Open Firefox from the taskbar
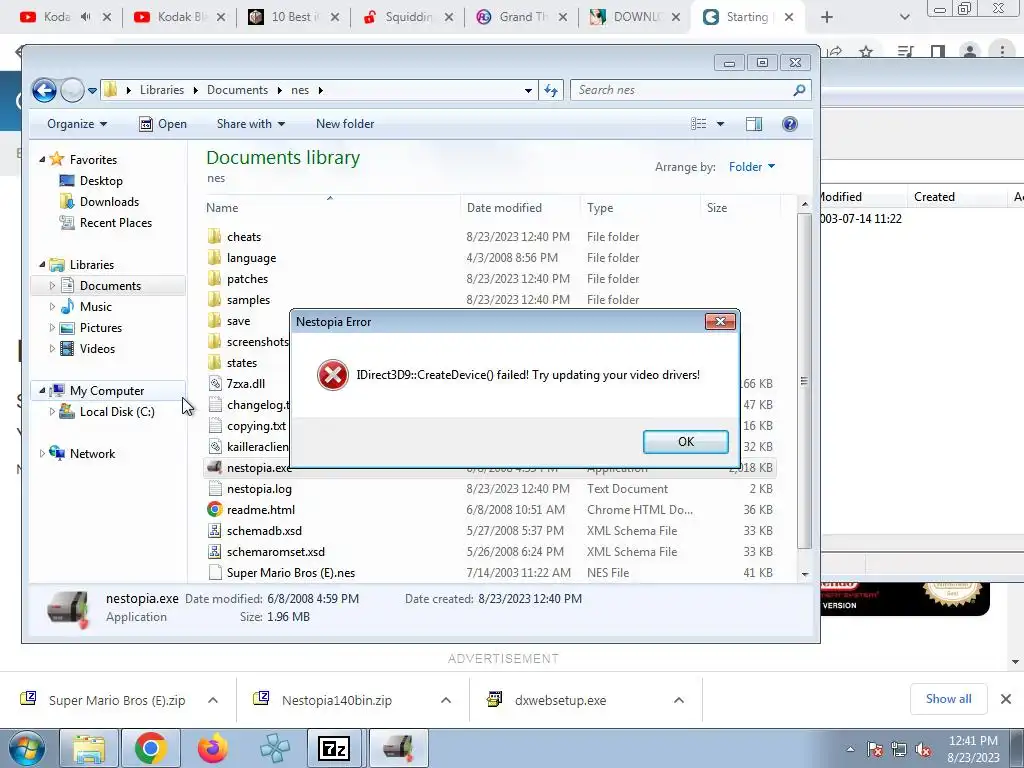Viewport: 1024px width, 768px height. pyautogui.click(x=212, y=748)
